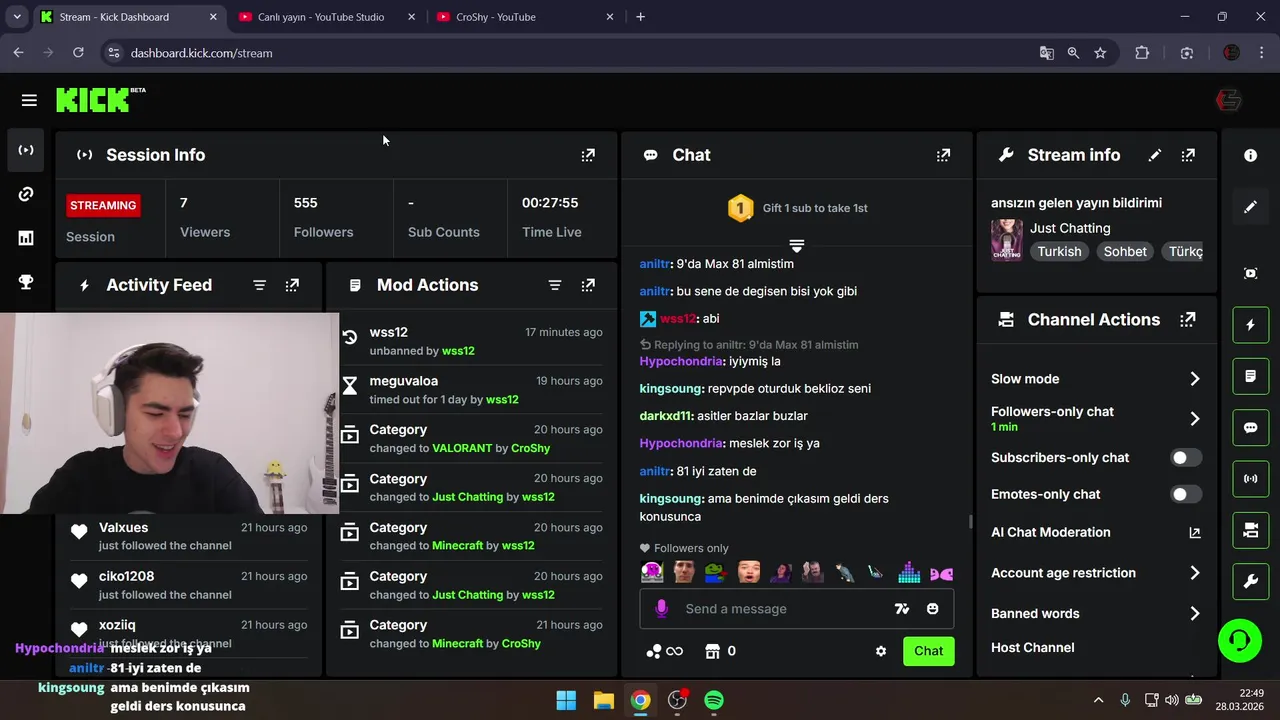
Task: Open AI Chat Moderation external link
Action: point(1194,533)
